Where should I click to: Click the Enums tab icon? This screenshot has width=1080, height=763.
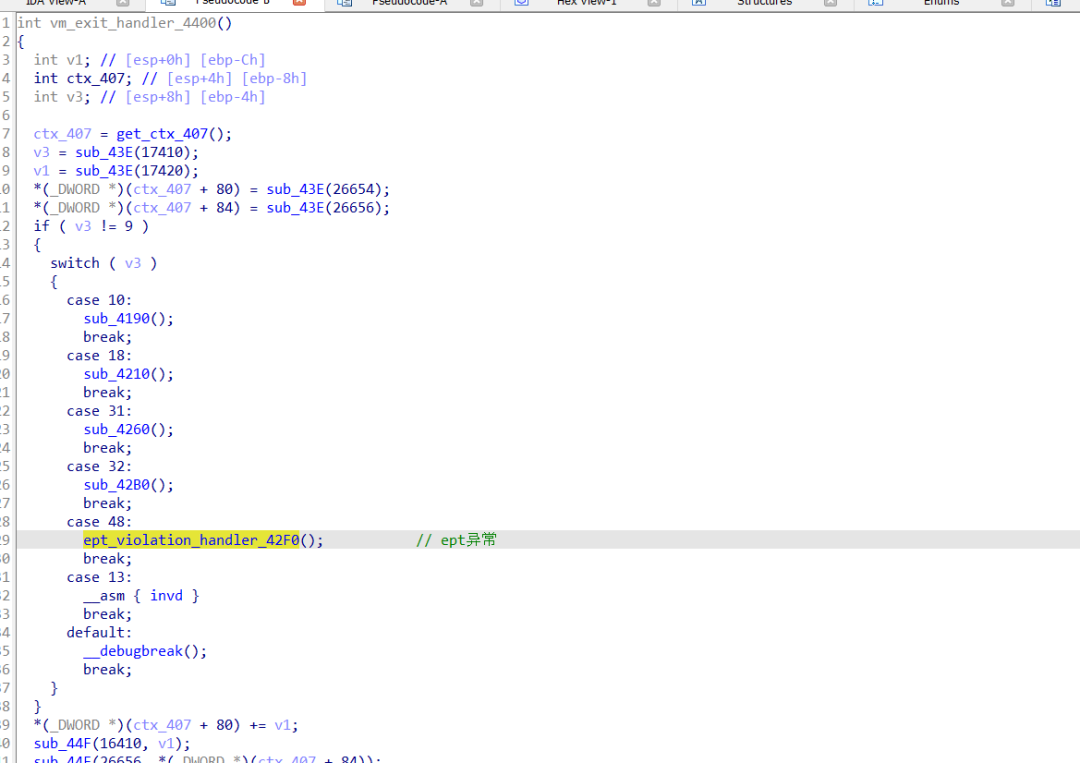875,3
